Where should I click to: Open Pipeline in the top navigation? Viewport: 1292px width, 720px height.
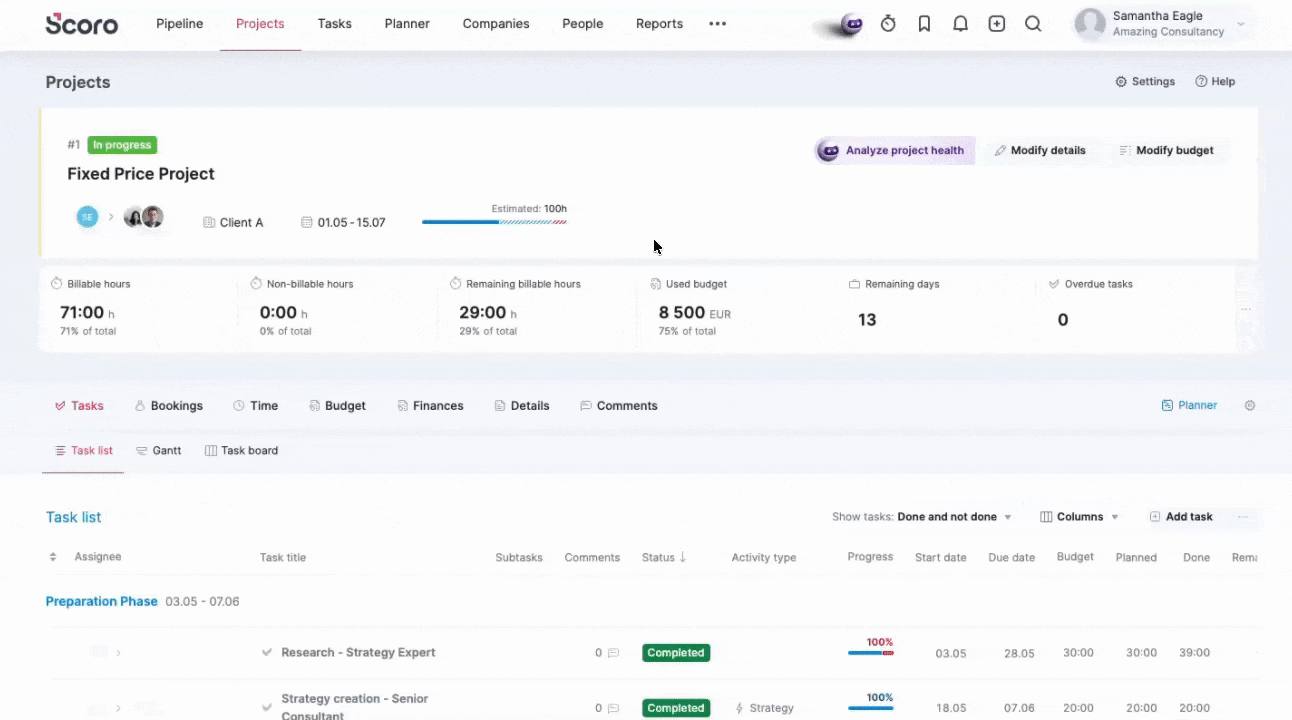point(180,24)
